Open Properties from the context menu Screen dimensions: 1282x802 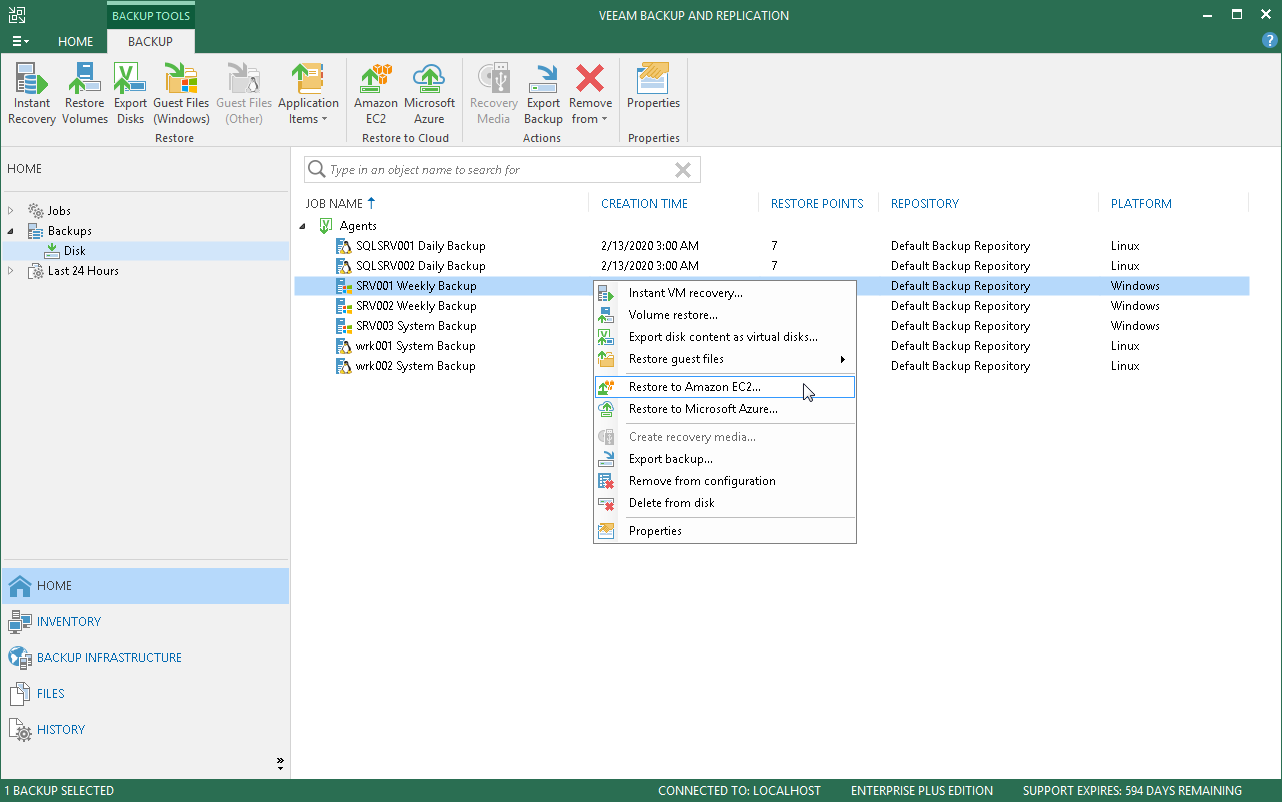coord(725,531)
